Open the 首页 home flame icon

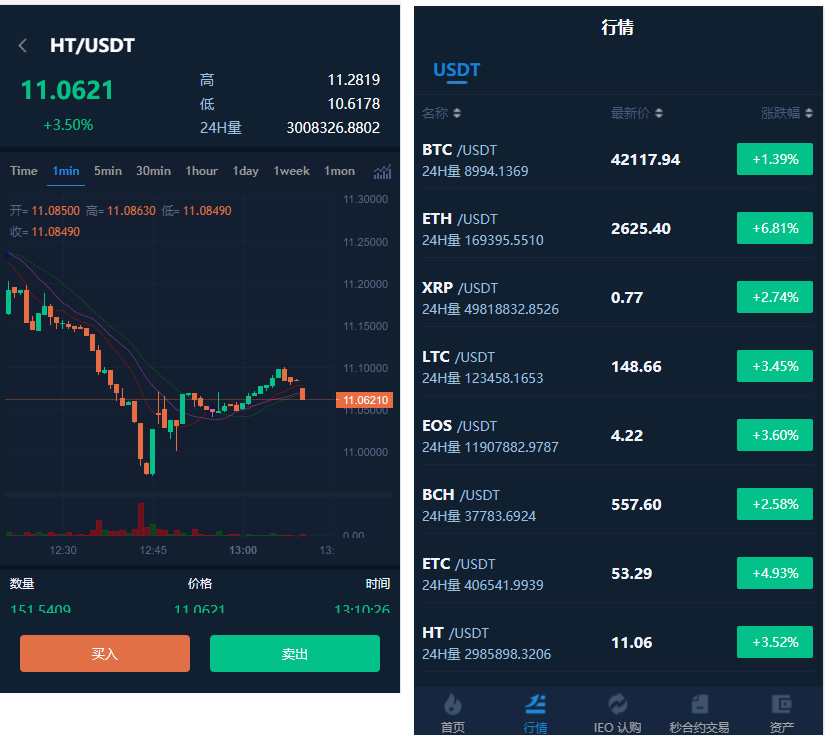tap(453, 704)
